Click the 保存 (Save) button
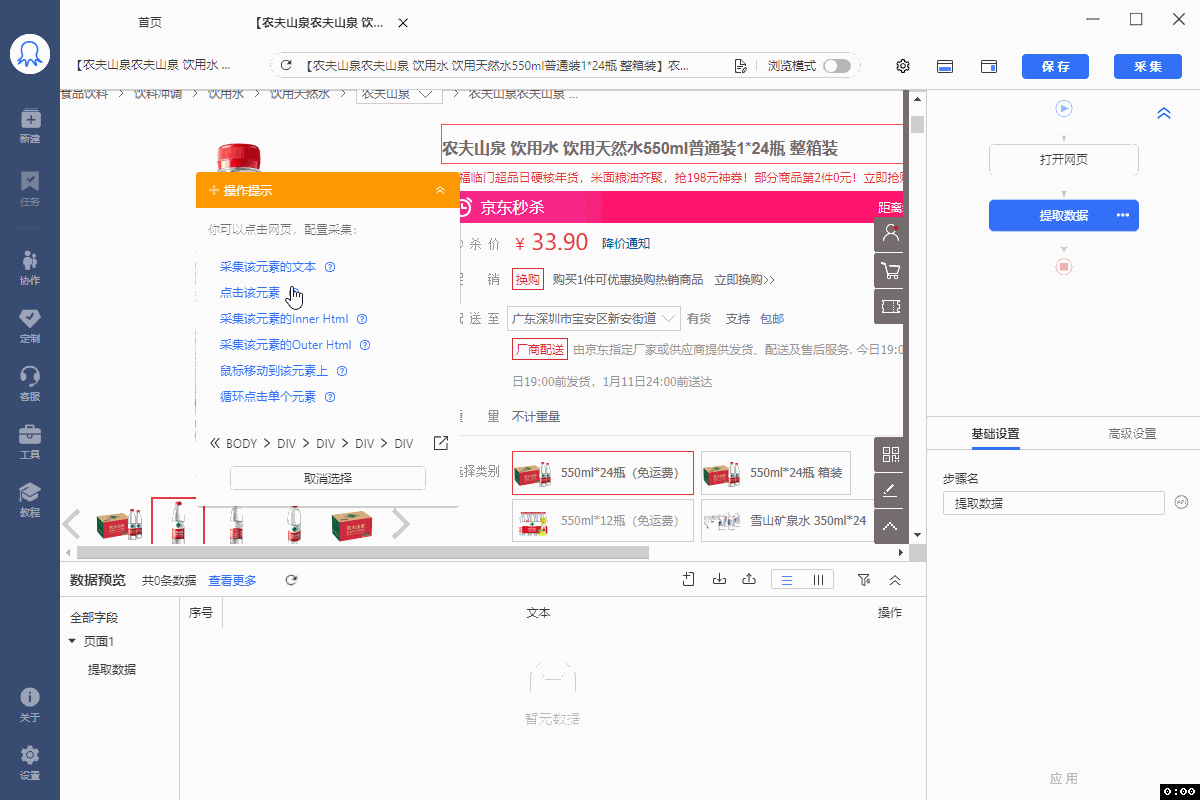This screenshot has height=800, width=1200. [1055, 66]
